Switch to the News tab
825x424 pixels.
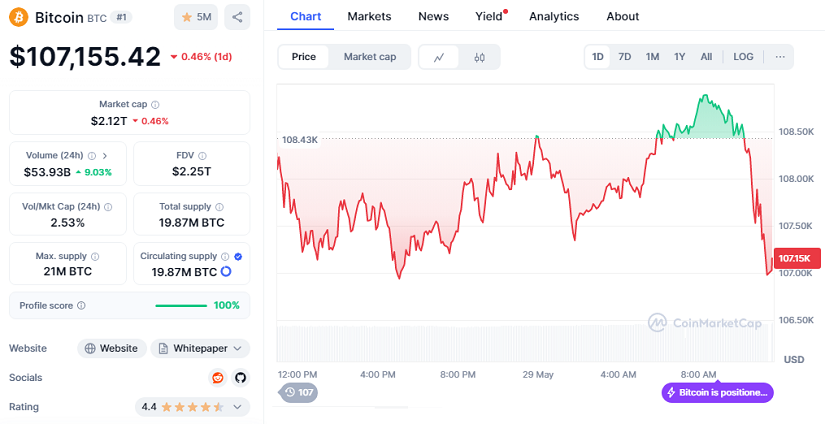(x=434, y=16)
